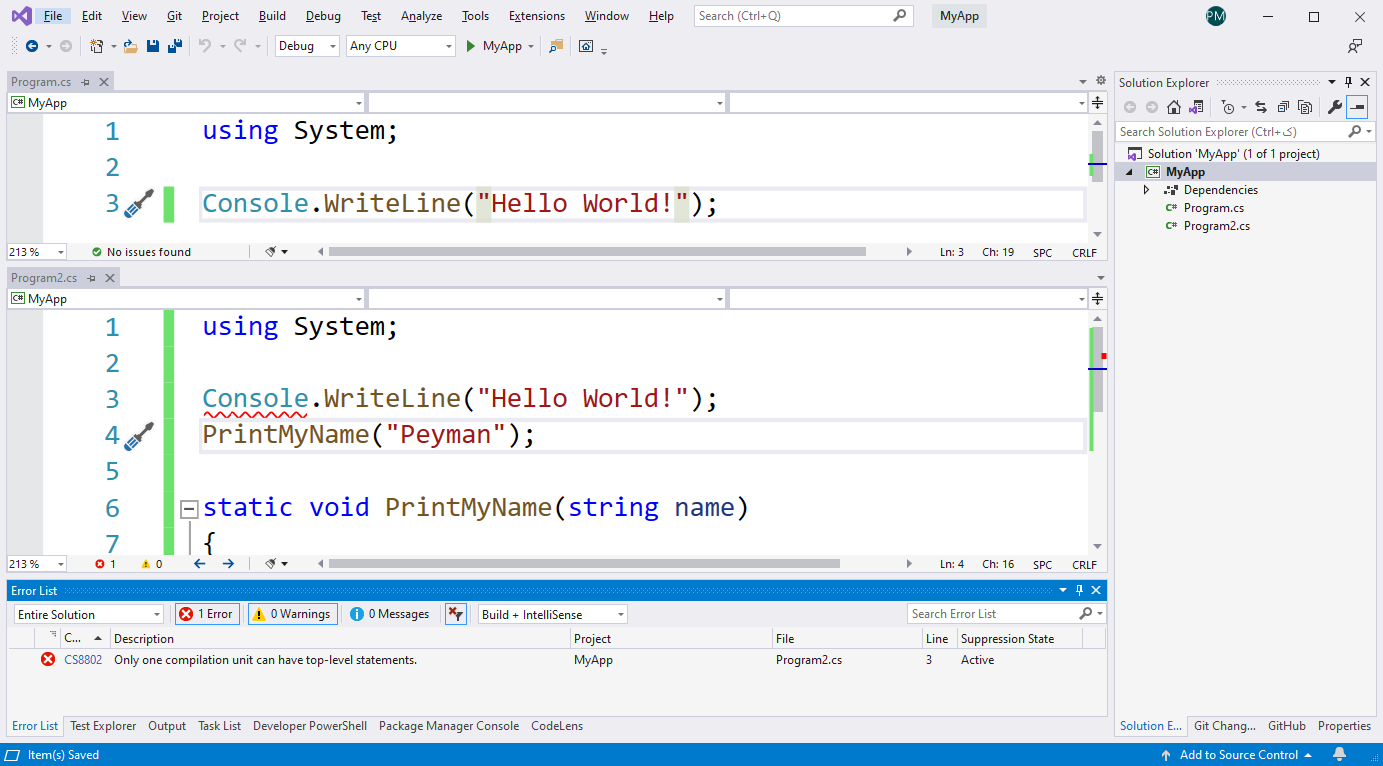Image resolution: width=1383 pixels, height=766 pixels.
Task: Click the Open File folder icon
Action: (x=130, y=46)
